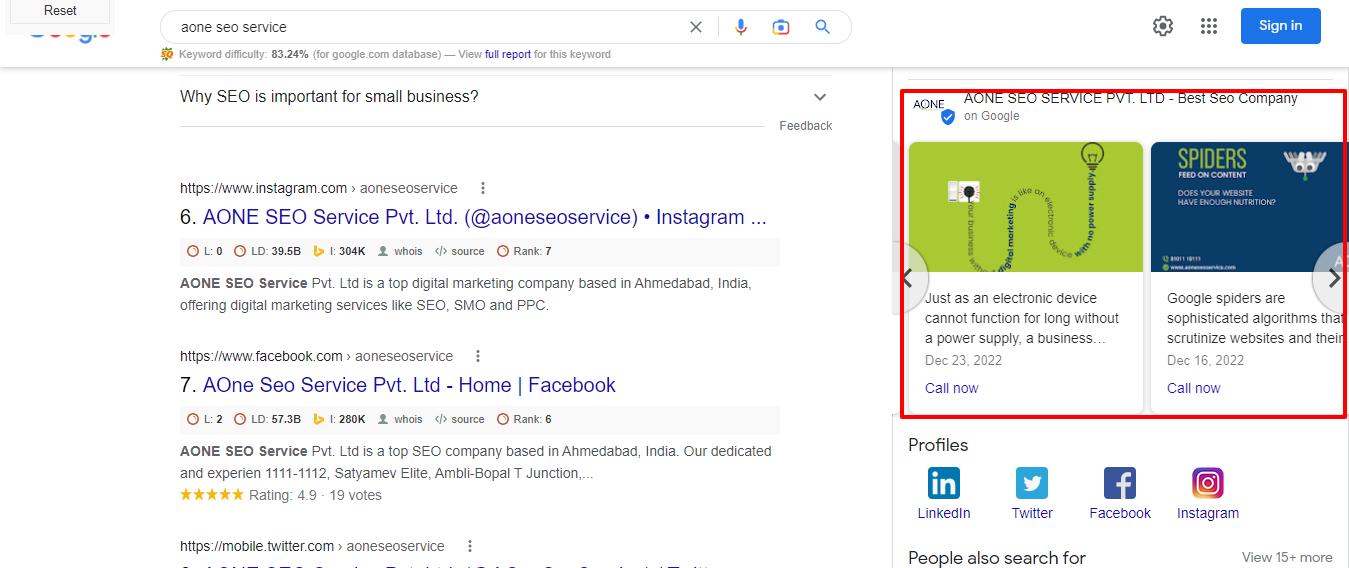Open the green electronic device post image
The width and height of the screenshot is (1349, 568).
[x=1026, y=207]
